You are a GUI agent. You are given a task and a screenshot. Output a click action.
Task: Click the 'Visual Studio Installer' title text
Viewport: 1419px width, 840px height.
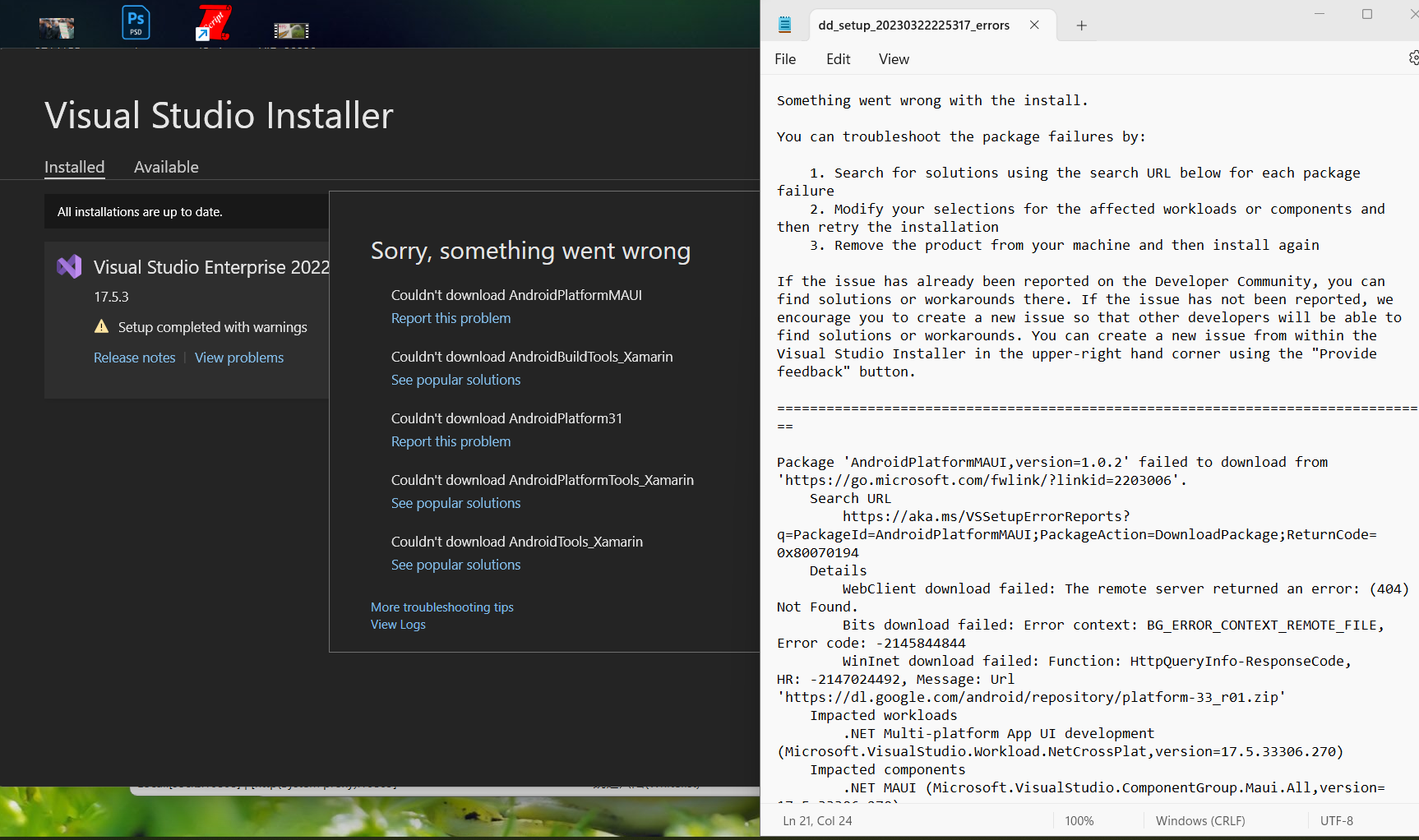tap(219, 115)
